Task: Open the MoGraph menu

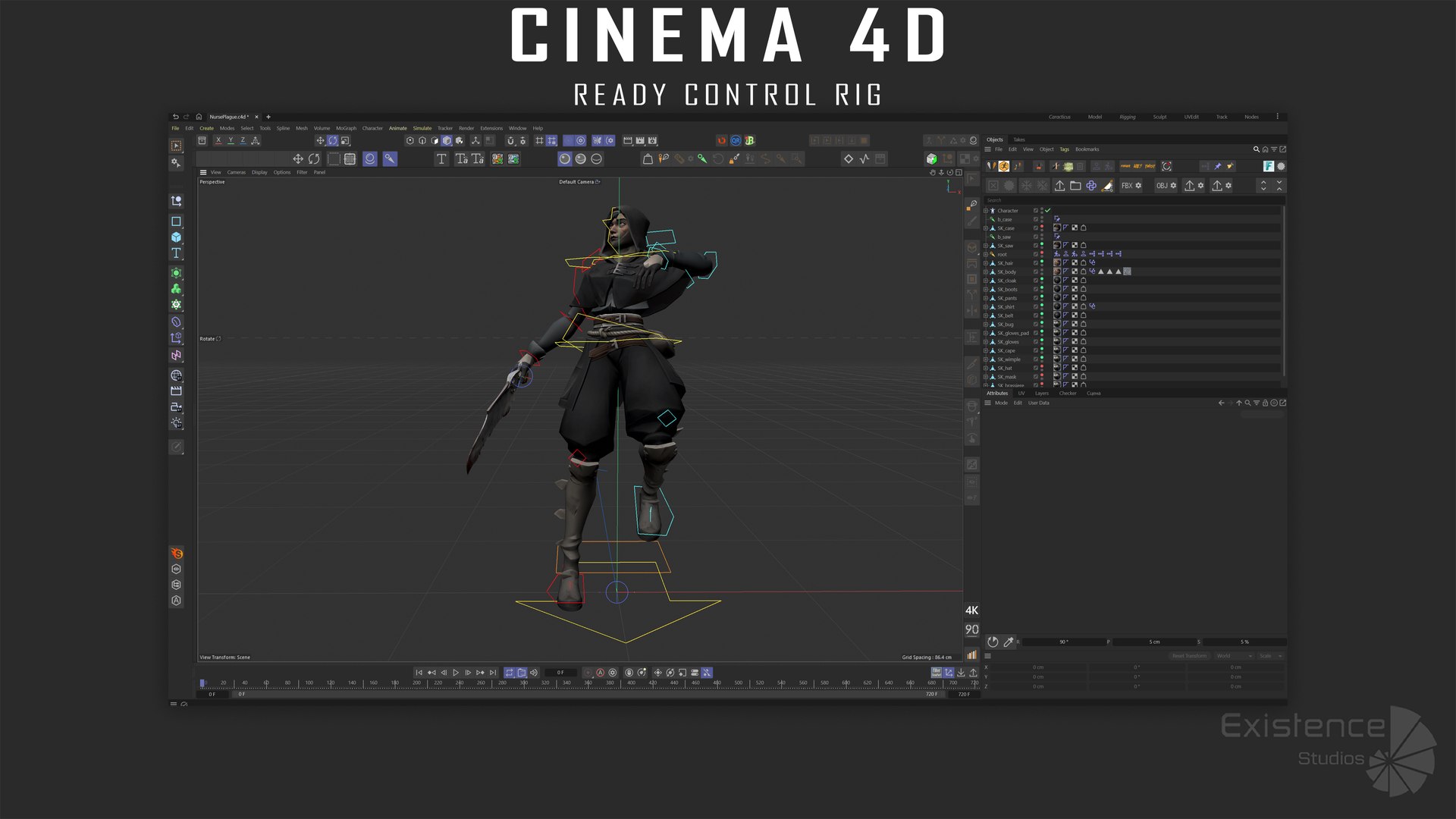Action: click(346, 128)
